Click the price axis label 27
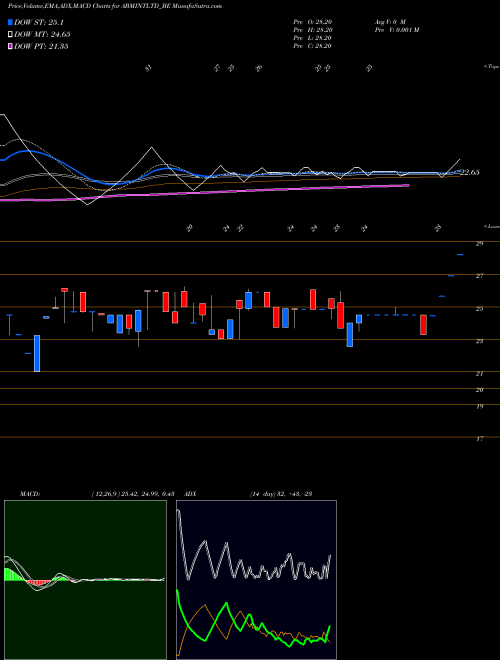The width and height of the screenshot is (500, 660). [x=479, y=276]
